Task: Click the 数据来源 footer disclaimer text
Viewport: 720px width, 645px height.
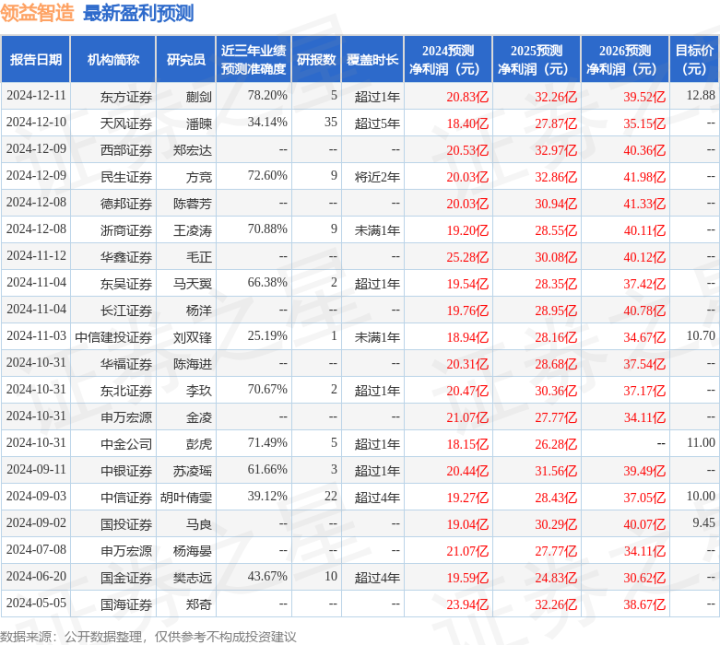Action: pyautogui.click(x=148, y=637)
